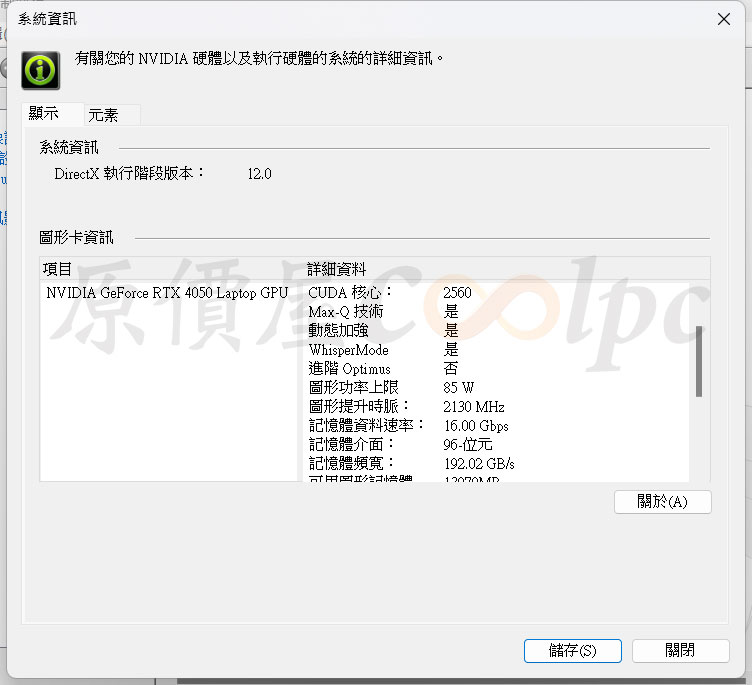Image resolution: width=752 pixels, height=685 pixels.
Task: Click the 圖形功率上限 value 85 W
Action: click(458, 388)
